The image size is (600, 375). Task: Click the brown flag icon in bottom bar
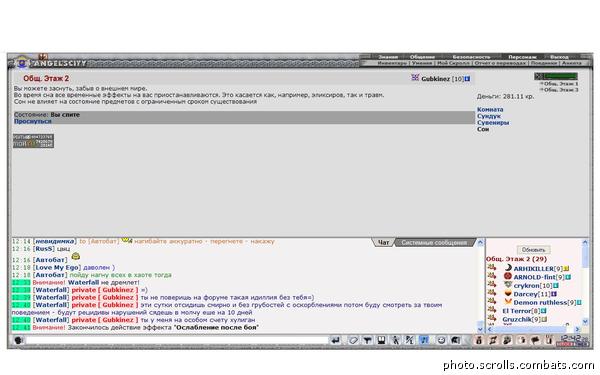(535, 340)
